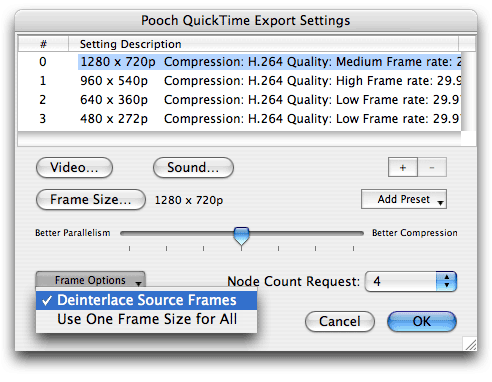The image size is (492, 382).
Task: Select setting row 0, 1280 x 720p
Action: pyautogui.click(x=240, y=62)
